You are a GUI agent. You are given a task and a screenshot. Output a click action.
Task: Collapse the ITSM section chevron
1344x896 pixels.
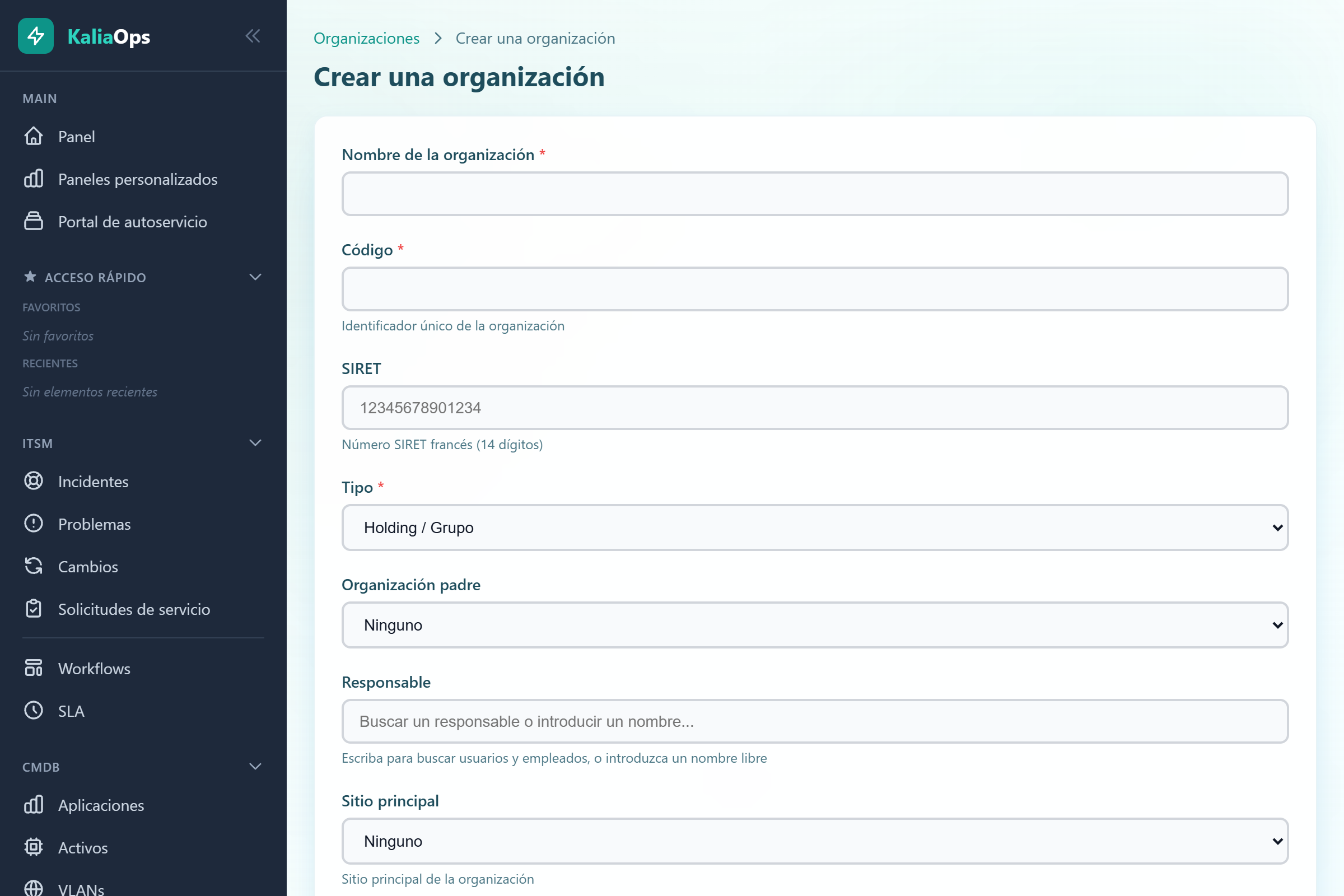click(x=255, y=443)
